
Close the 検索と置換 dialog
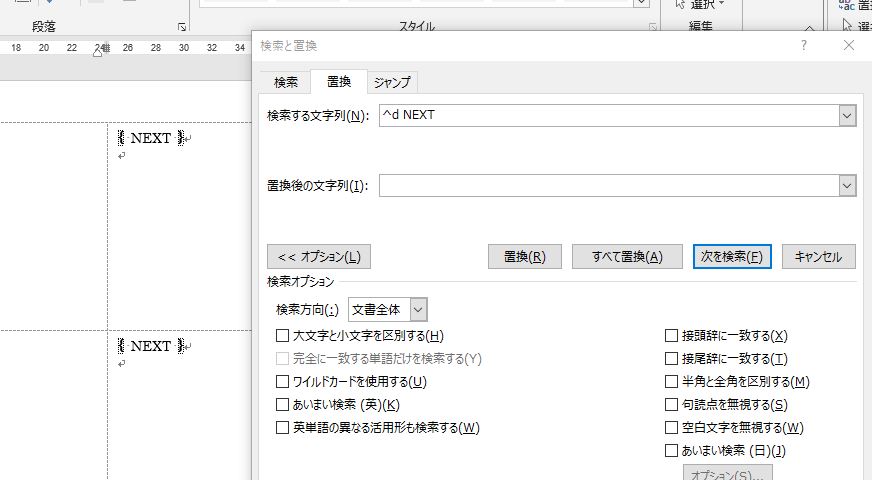coord(849,45)
